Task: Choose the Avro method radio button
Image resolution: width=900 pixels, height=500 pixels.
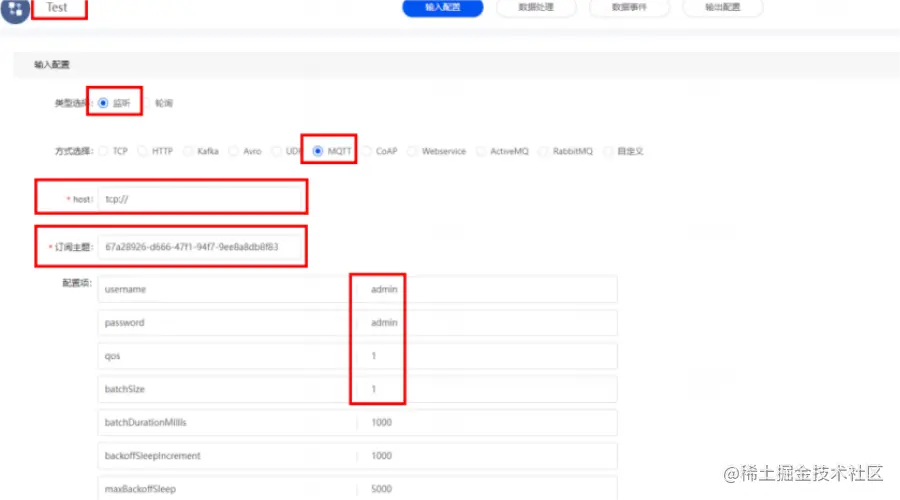Action: click(x=233, y=151)
